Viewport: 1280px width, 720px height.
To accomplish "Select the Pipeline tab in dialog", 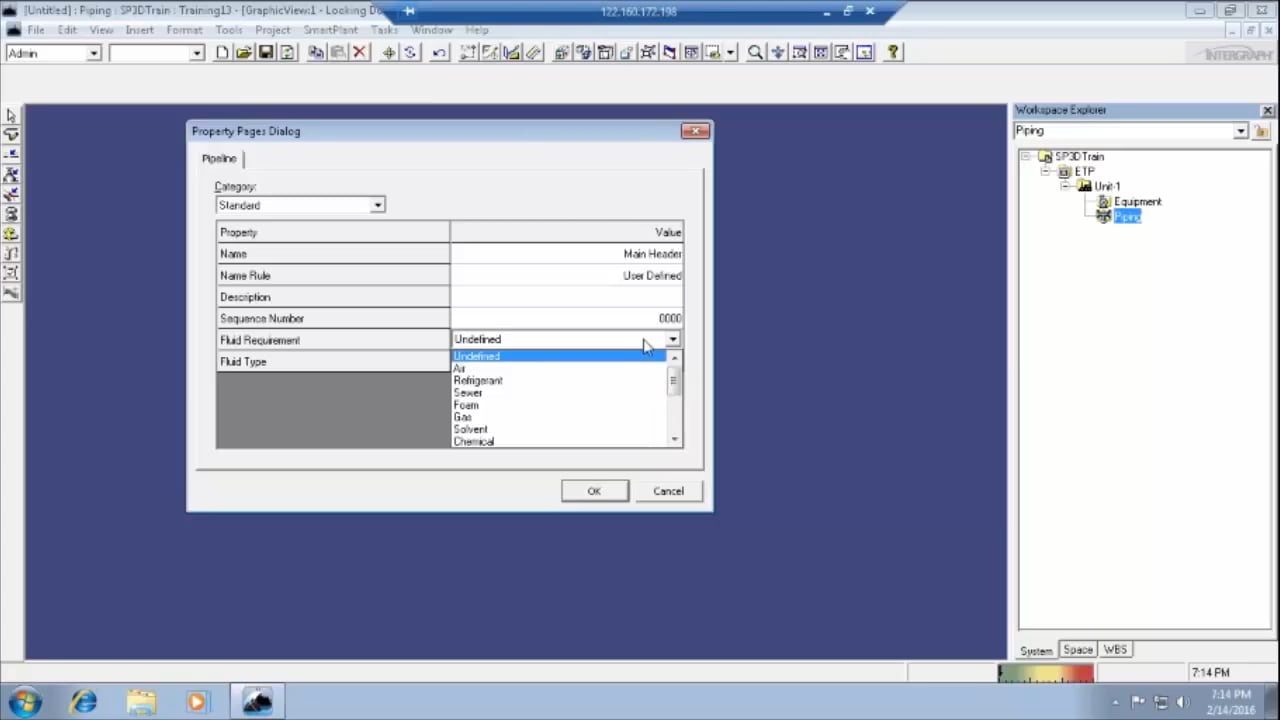I will tap(219, 158).
